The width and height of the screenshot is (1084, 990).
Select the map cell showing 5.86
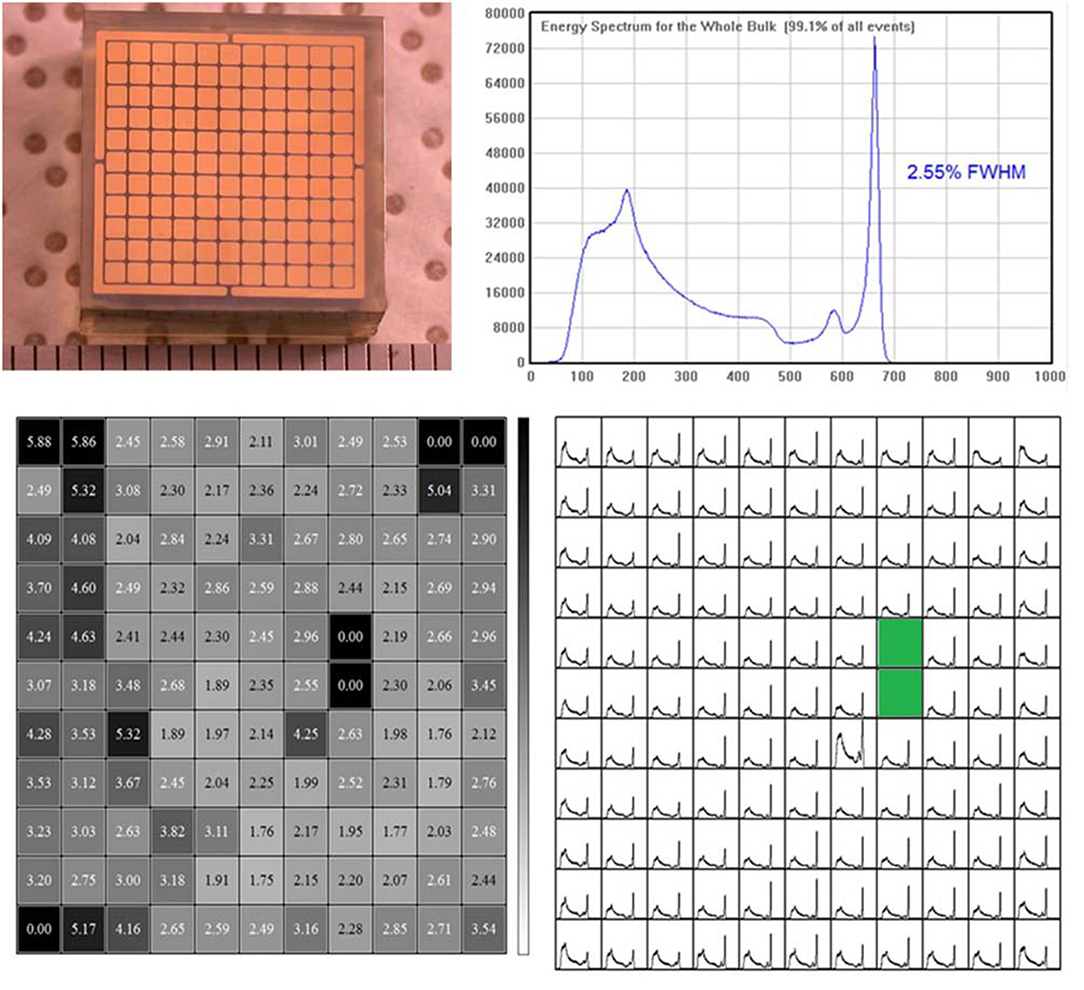(x=84, y=441)
